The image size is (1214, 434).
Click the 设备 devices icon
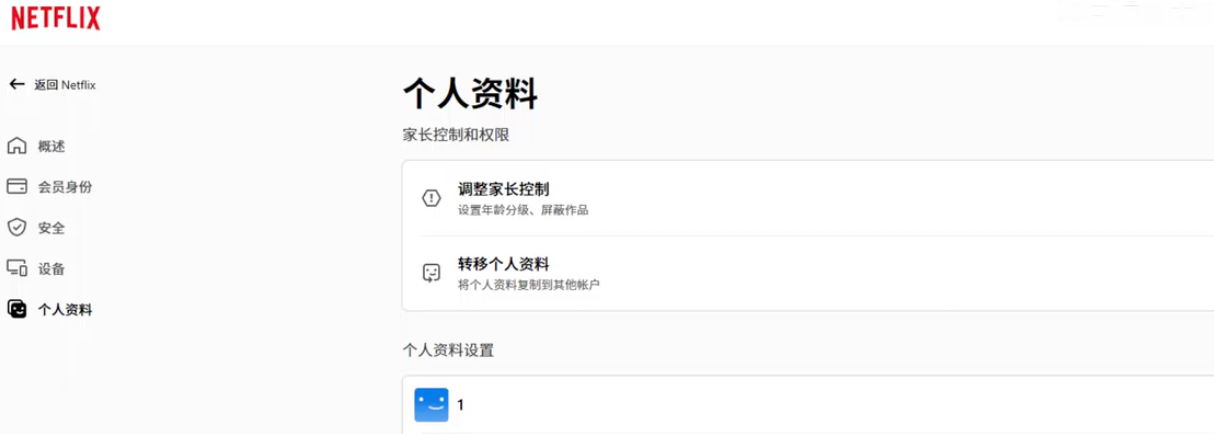click(17, 268)
